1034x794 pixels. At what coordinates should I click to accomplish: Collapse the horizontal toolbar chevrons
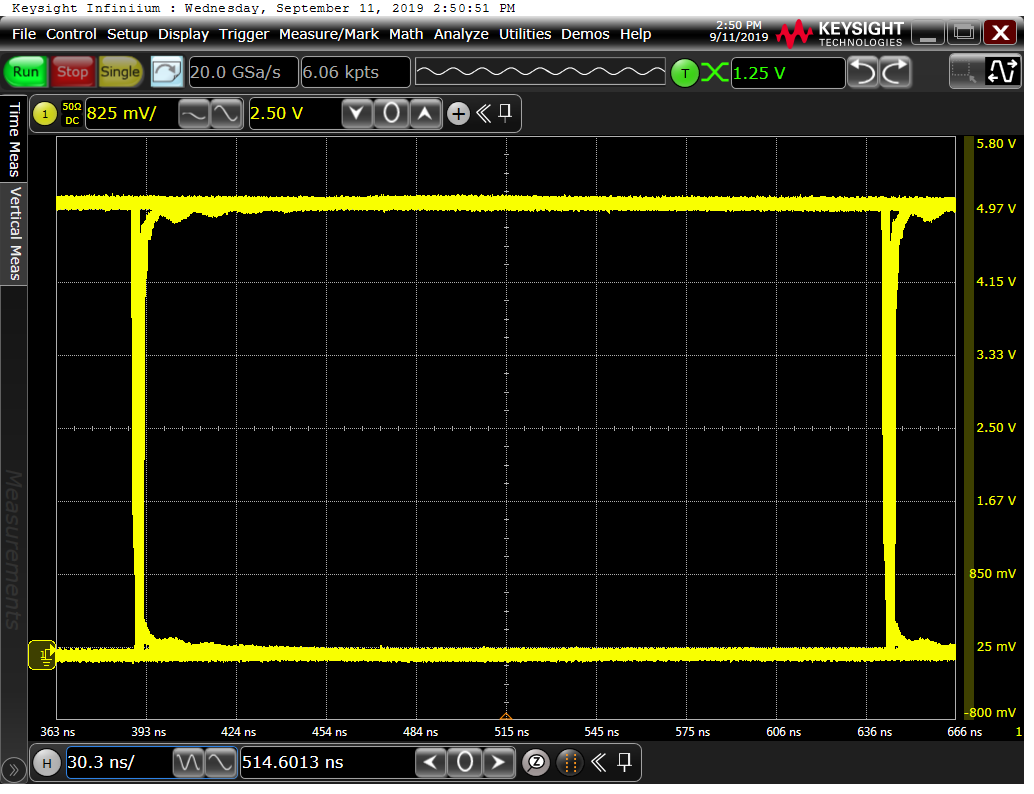coord(598,763)
